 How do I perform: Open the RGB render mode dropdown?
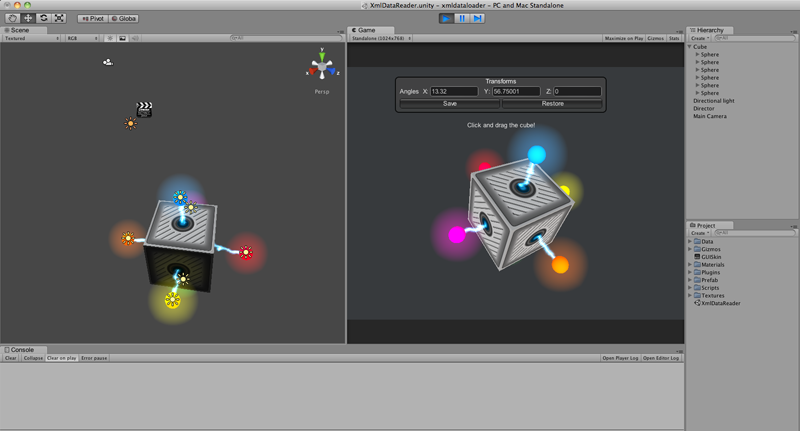coord(82,38)
